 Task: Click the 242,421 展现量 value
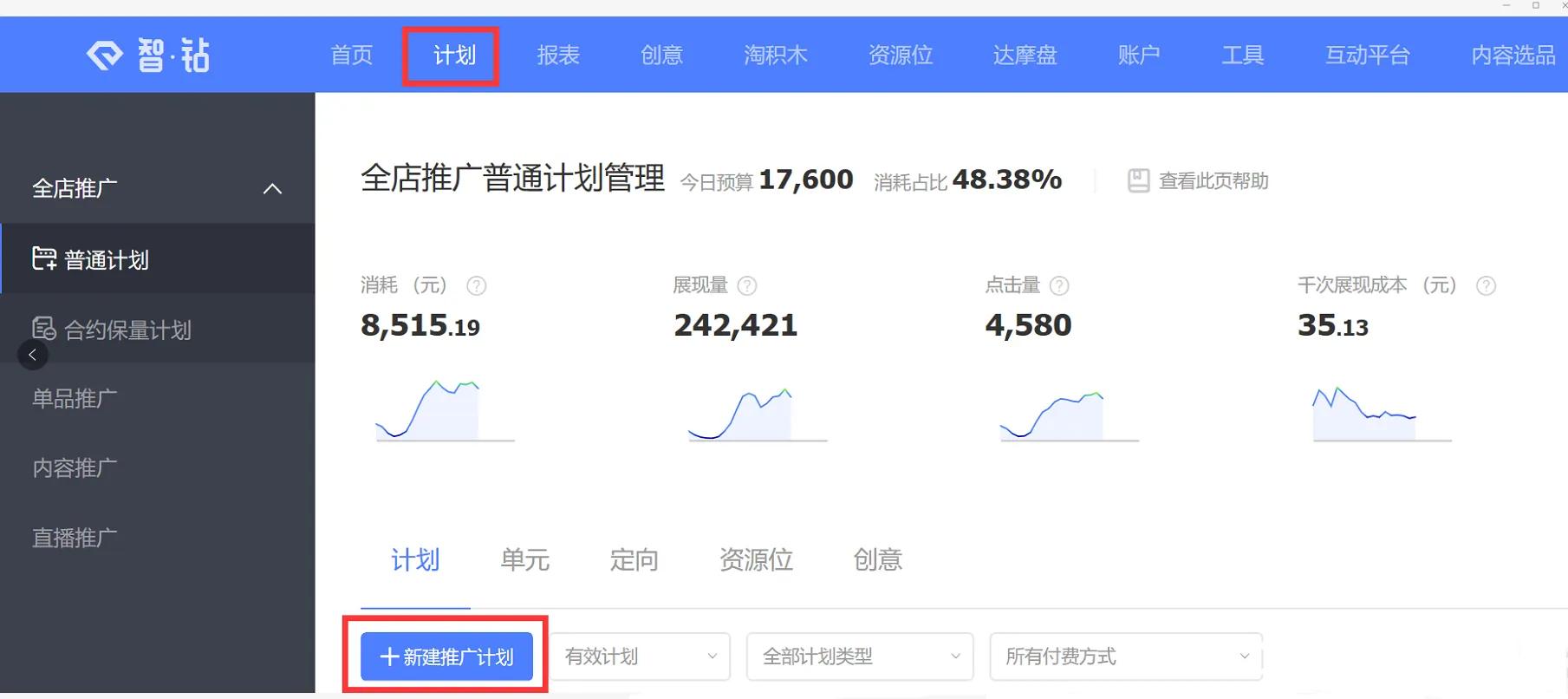[735, 325]
